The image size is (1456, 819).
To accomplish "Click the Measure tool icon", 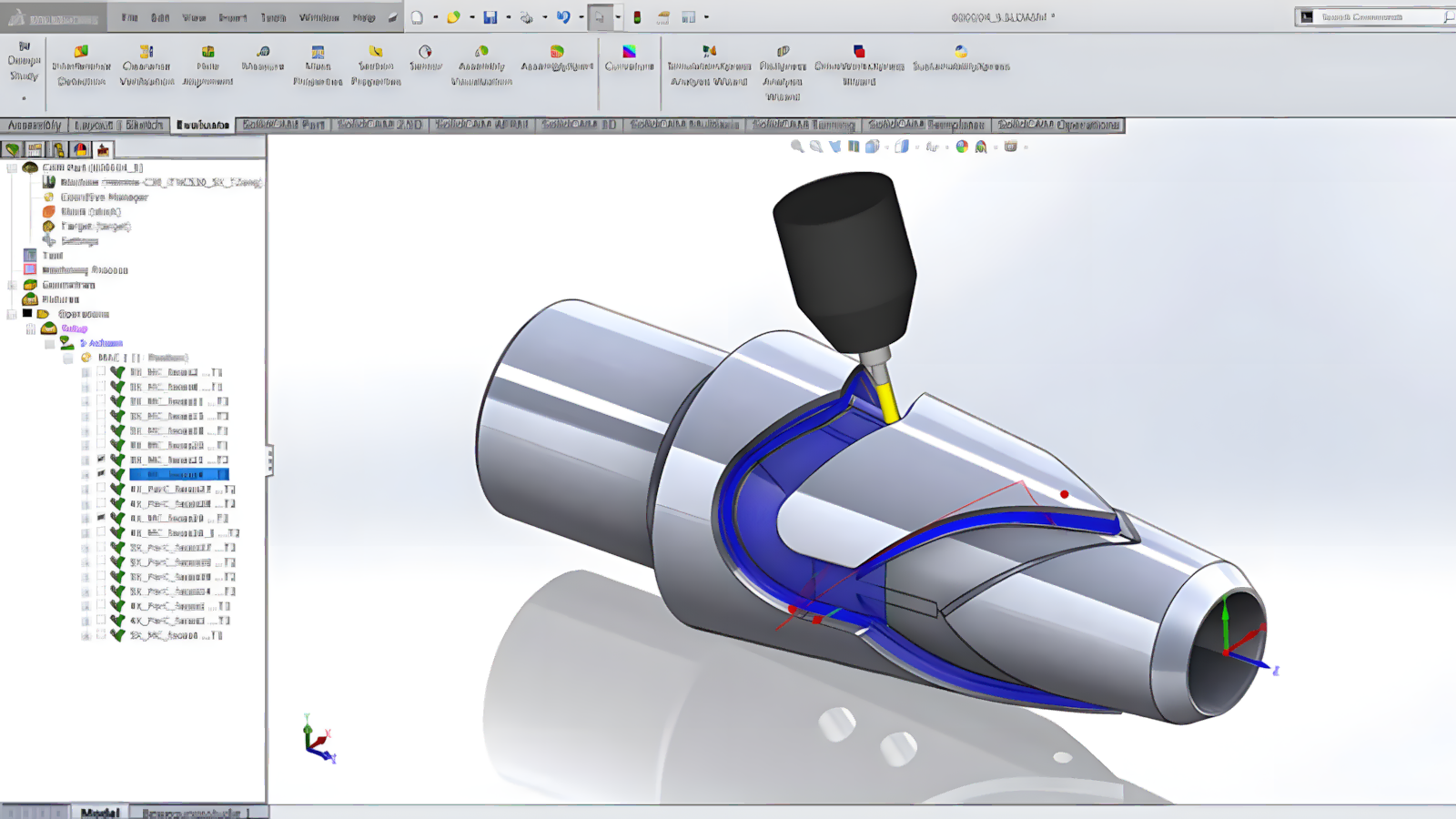I will 263,52.
